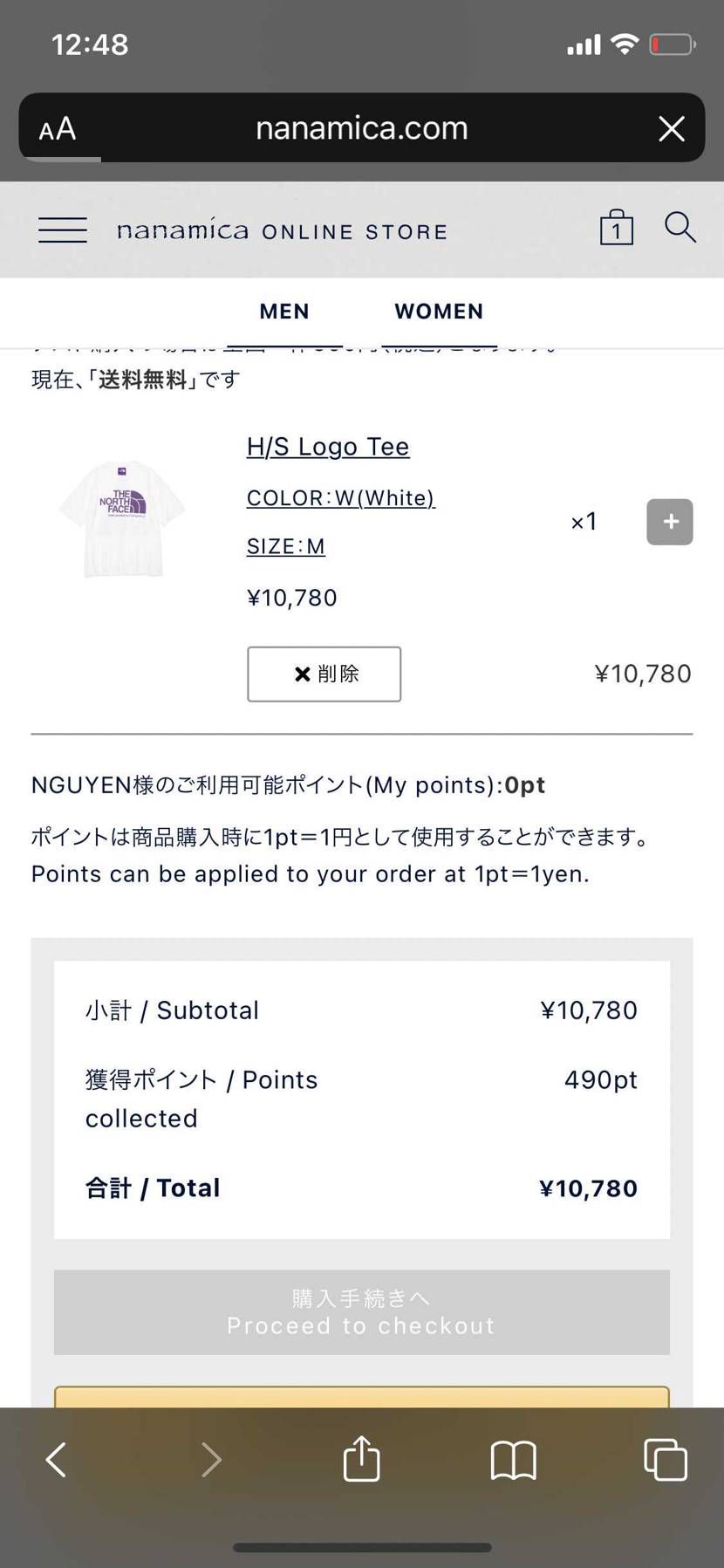The height and width of the screenshot is (1568, 724).
Task: Tap the SIZE: M link
Action: (286, 546)
